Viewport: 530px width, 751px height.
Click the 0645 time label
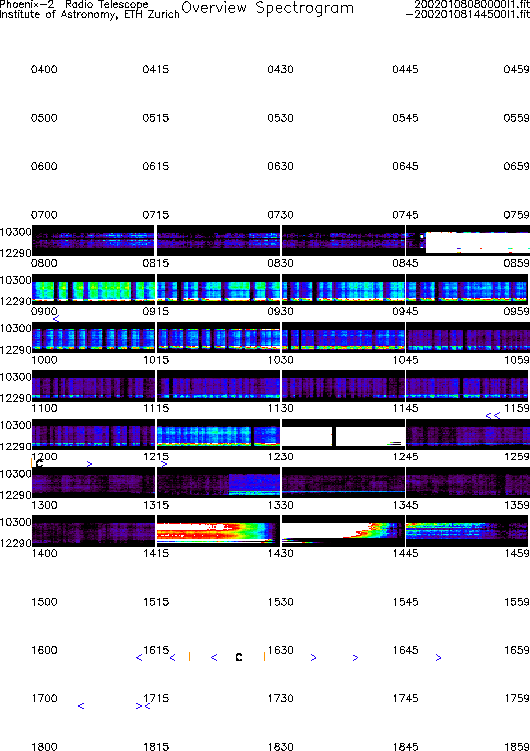click(x=406, y=166)
